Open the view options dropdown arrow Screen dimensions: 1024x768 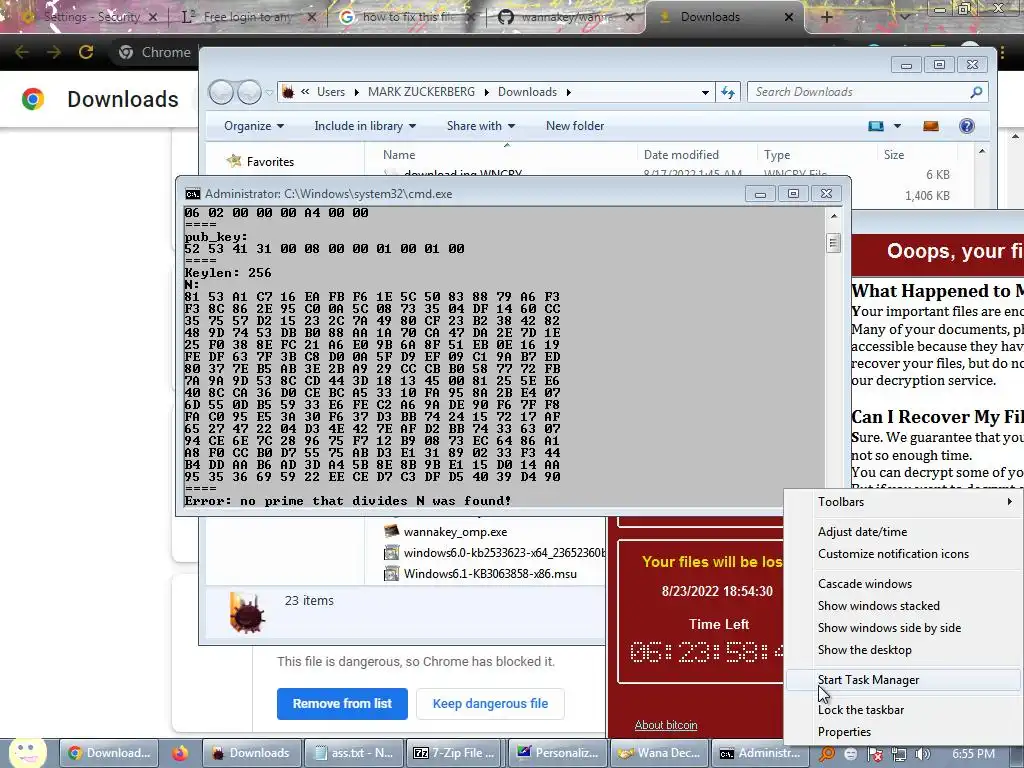897,126
